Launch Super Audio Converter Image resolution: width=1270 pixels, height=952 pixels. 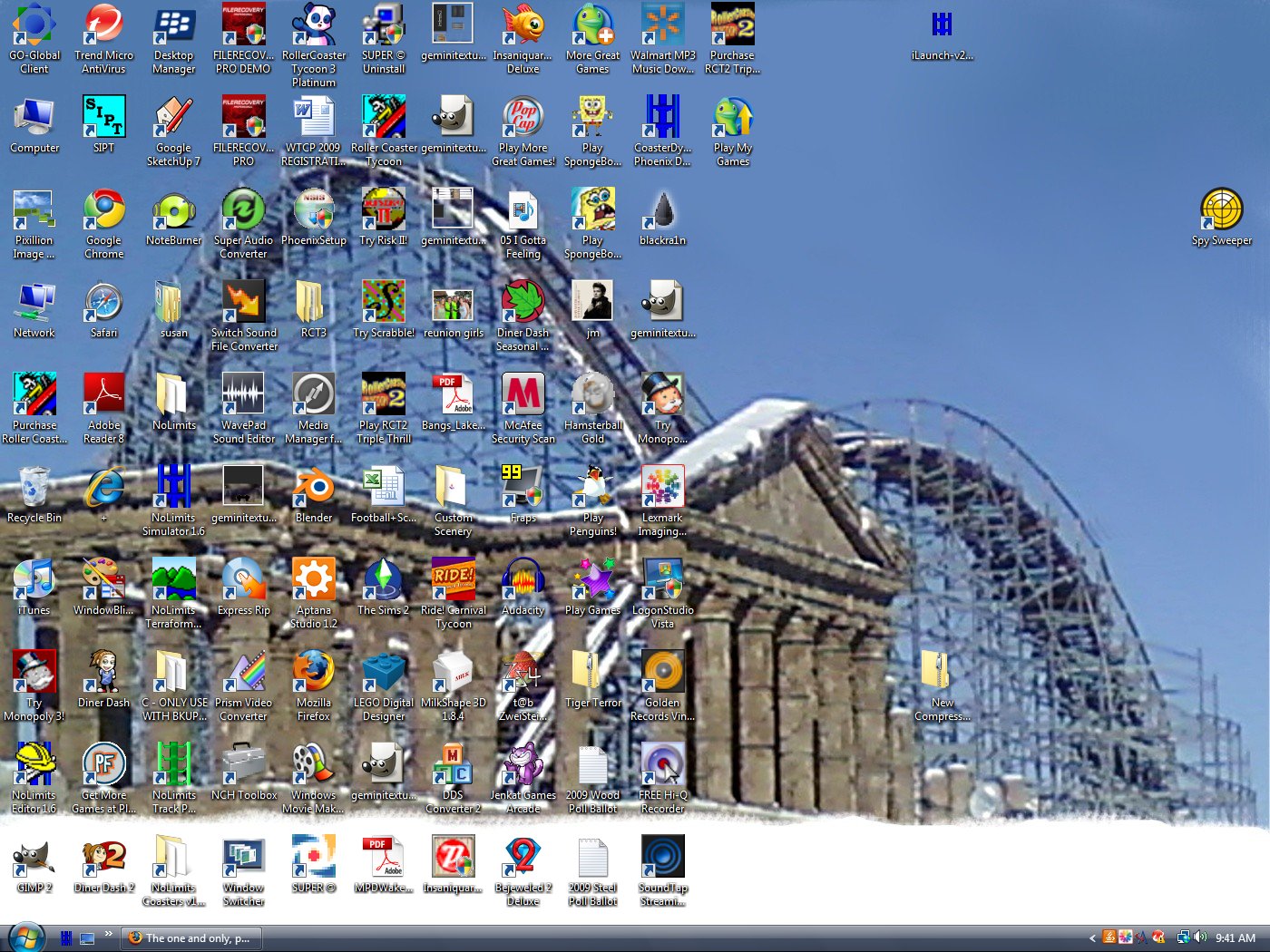point(244,223)
